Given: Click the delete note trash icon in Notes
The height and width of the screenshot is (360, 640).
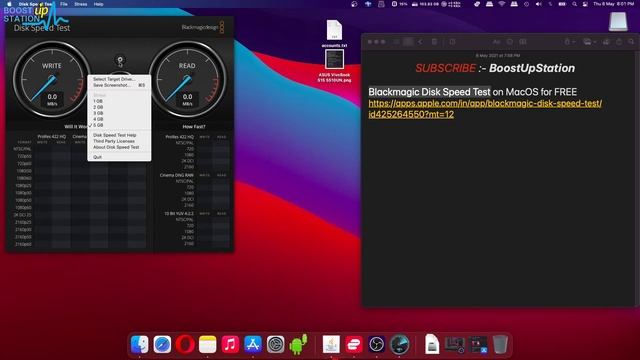Looking at the screenshot, I should click(434, 42).
